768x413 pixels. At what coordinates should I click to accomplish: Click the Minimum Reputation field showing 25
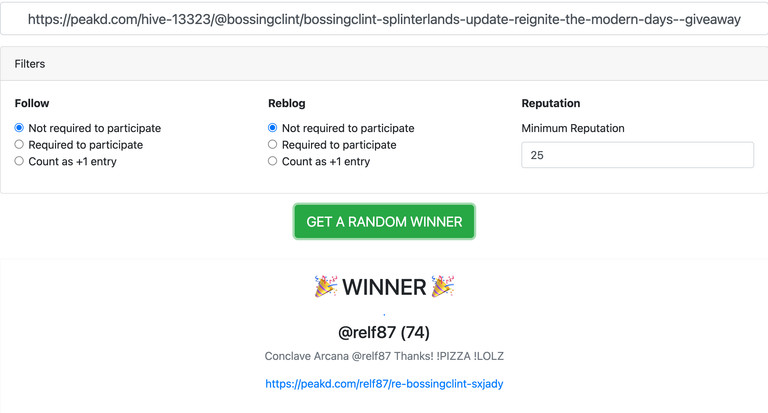(637, 155)
